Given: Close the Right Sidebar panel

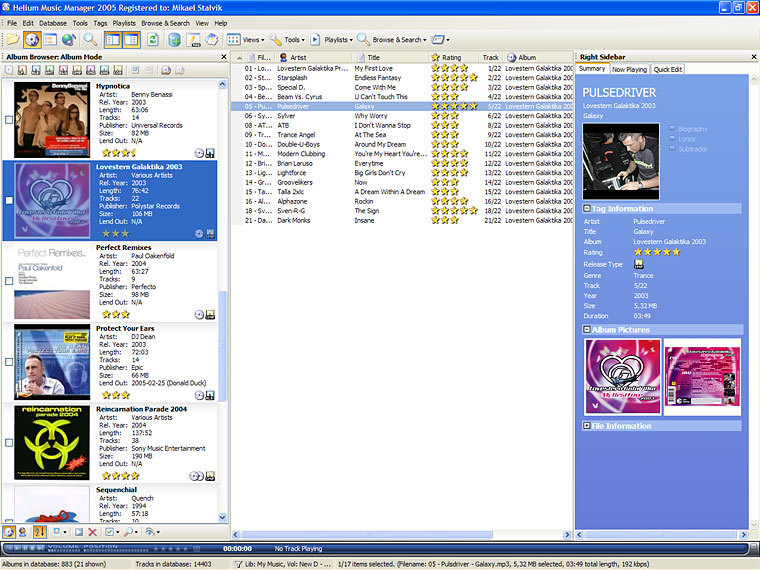Looking at the screenshot, I should 754,57.
